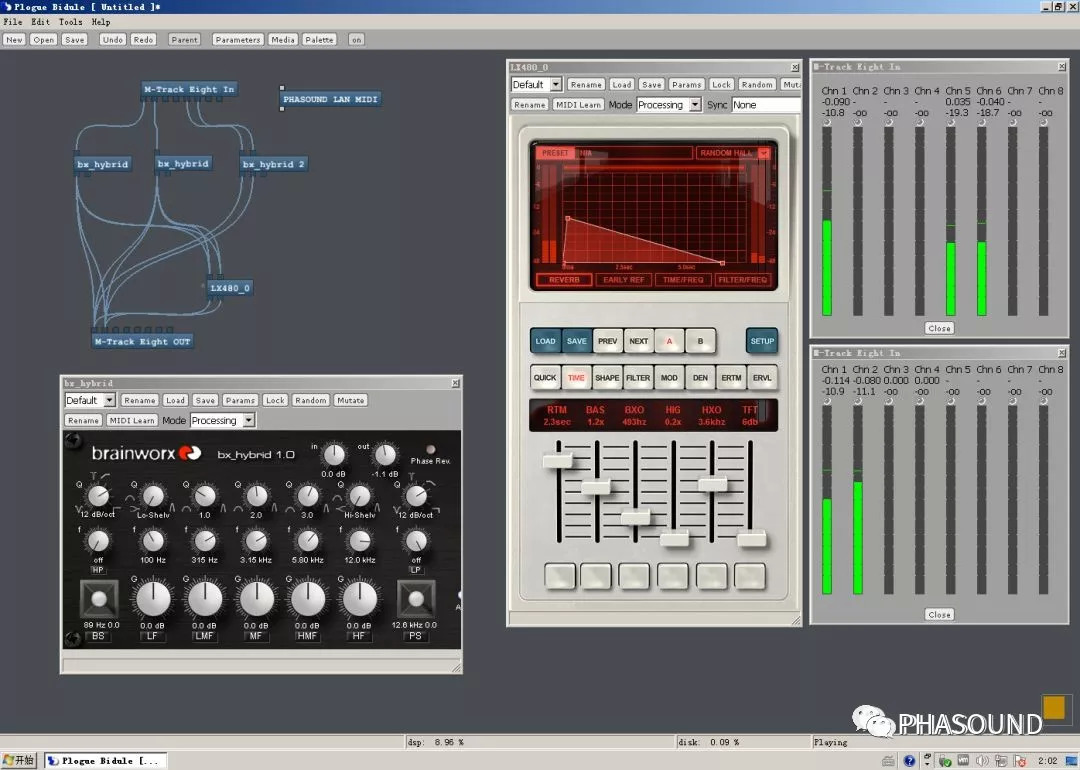Click the RTM fader handle
The height and width of the screenshot is (770, 1080).
click(x=557, y=460)
